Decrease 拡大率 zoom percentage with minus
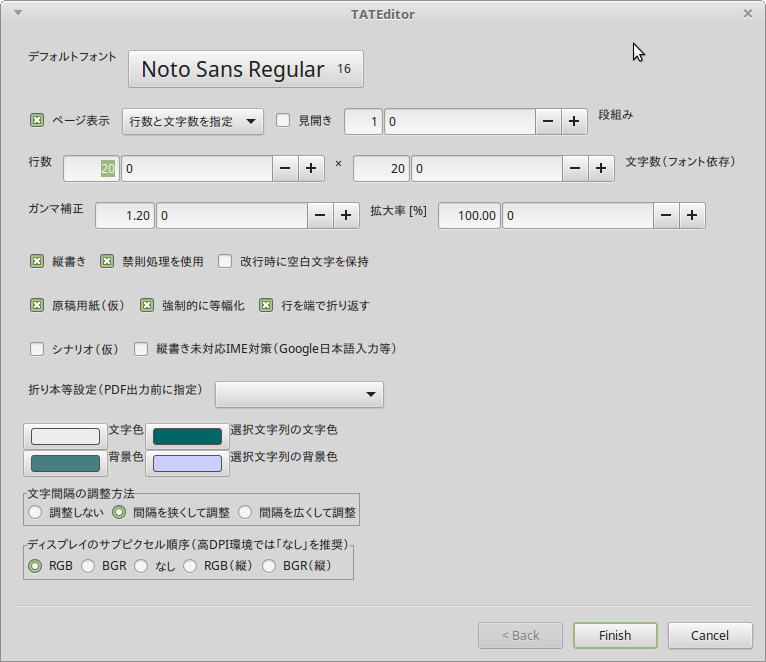 pos(667,215)
